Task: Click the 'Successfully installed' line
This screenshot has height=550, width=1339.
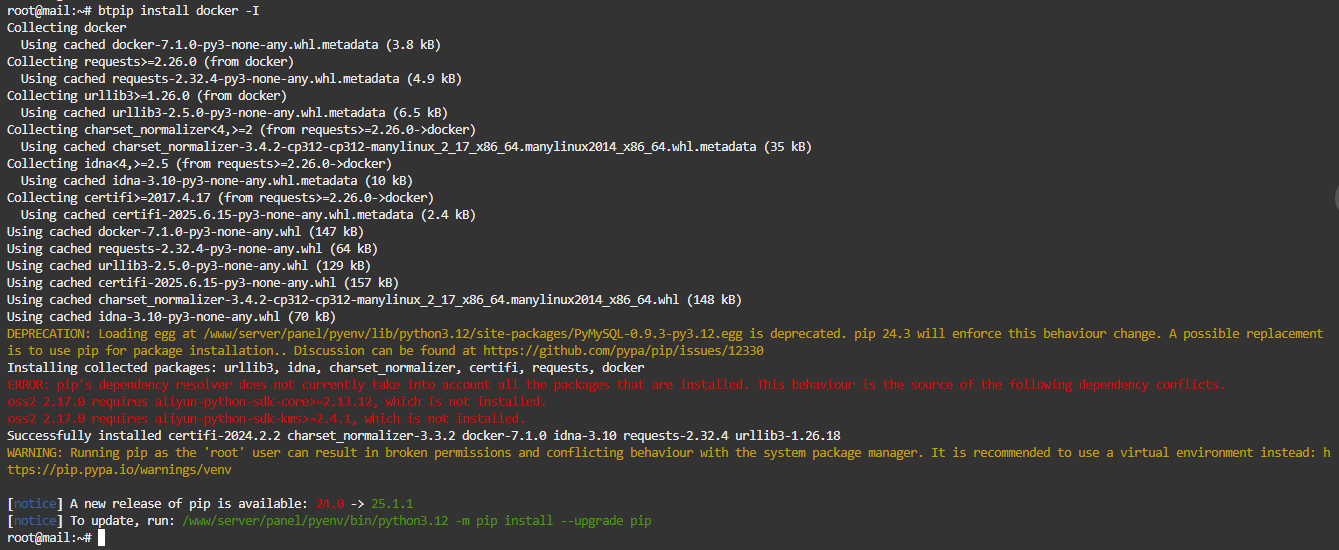Action: click(423, 436)
